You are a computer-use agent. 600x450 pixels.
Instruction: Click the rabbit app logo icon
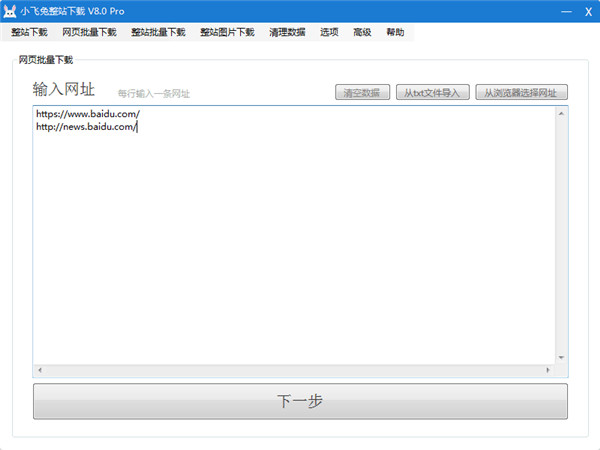click(10, 11)
